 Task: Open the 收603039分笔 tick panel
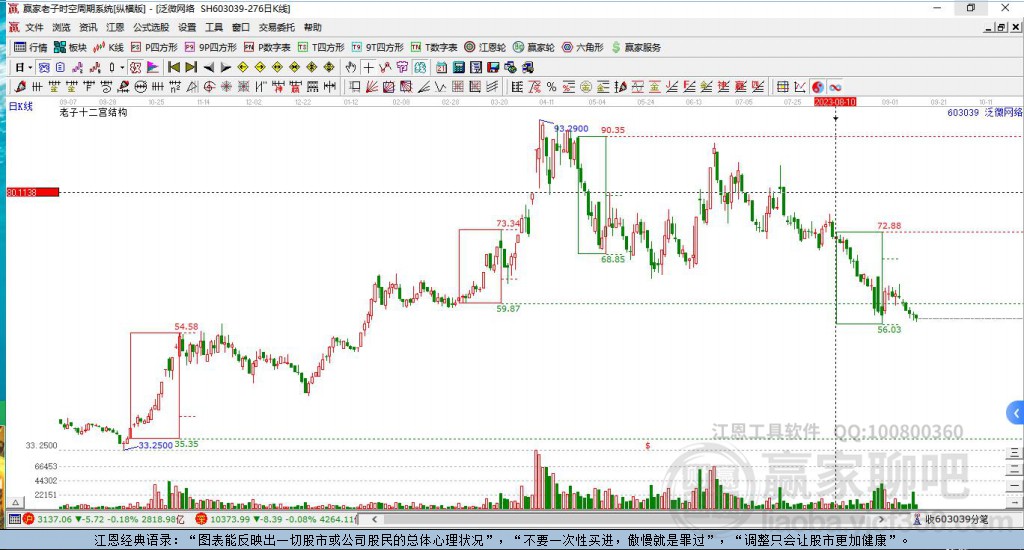950,519
